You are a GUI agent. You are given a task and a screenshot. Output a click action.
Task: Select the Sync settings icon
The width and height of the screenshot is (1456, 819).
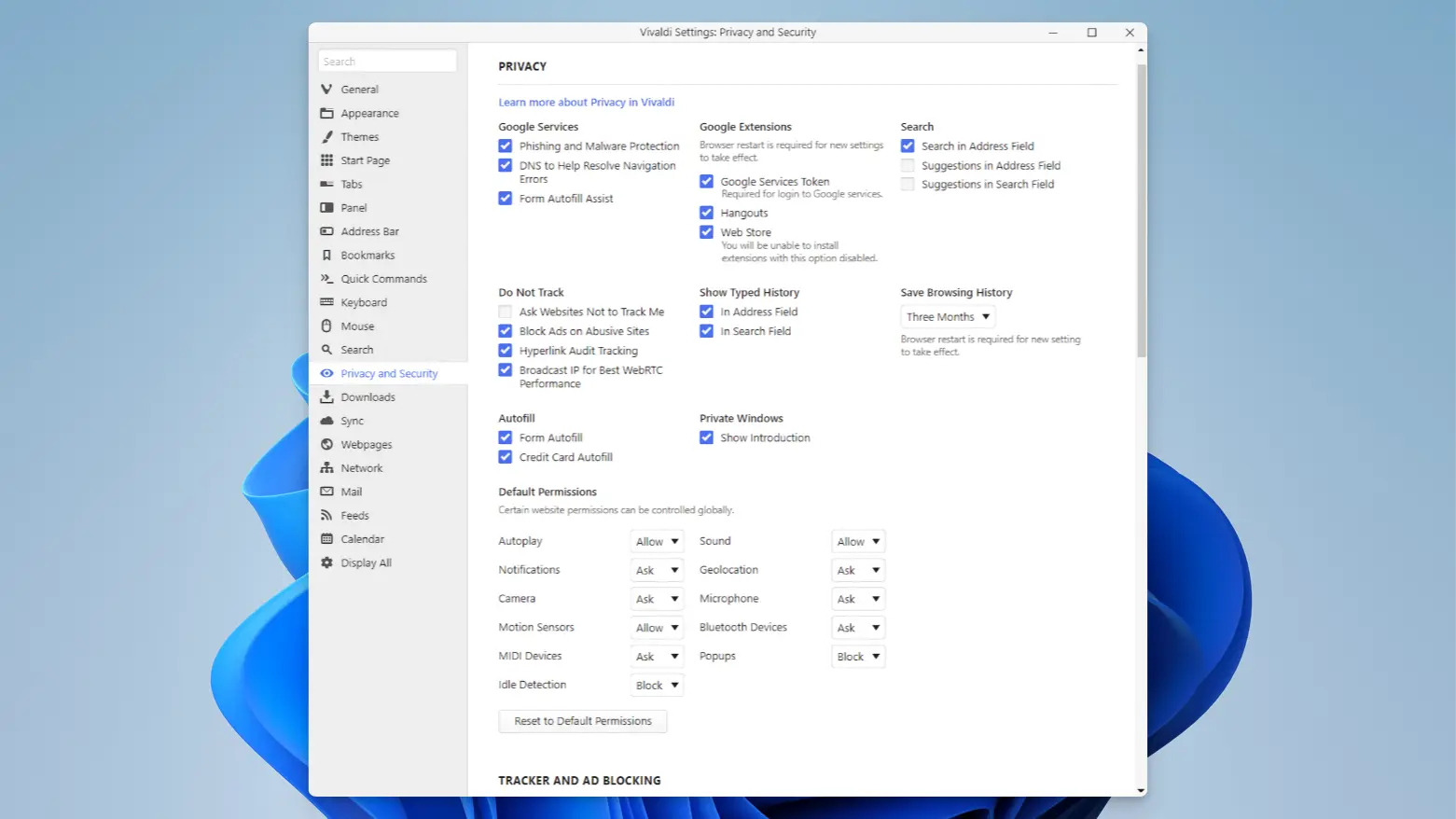click(x=353, y=421)
